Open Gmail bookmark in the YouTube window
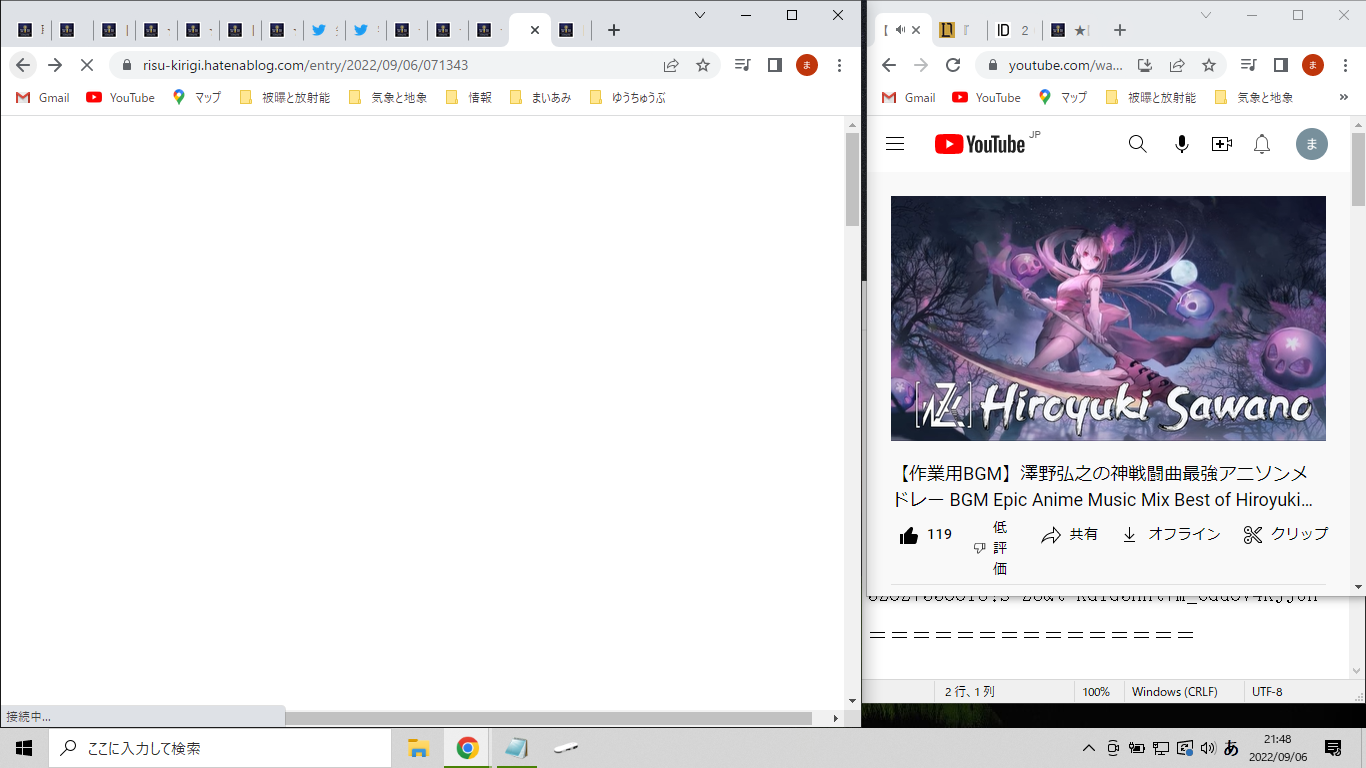1366x768 pixels. [909, 97]
